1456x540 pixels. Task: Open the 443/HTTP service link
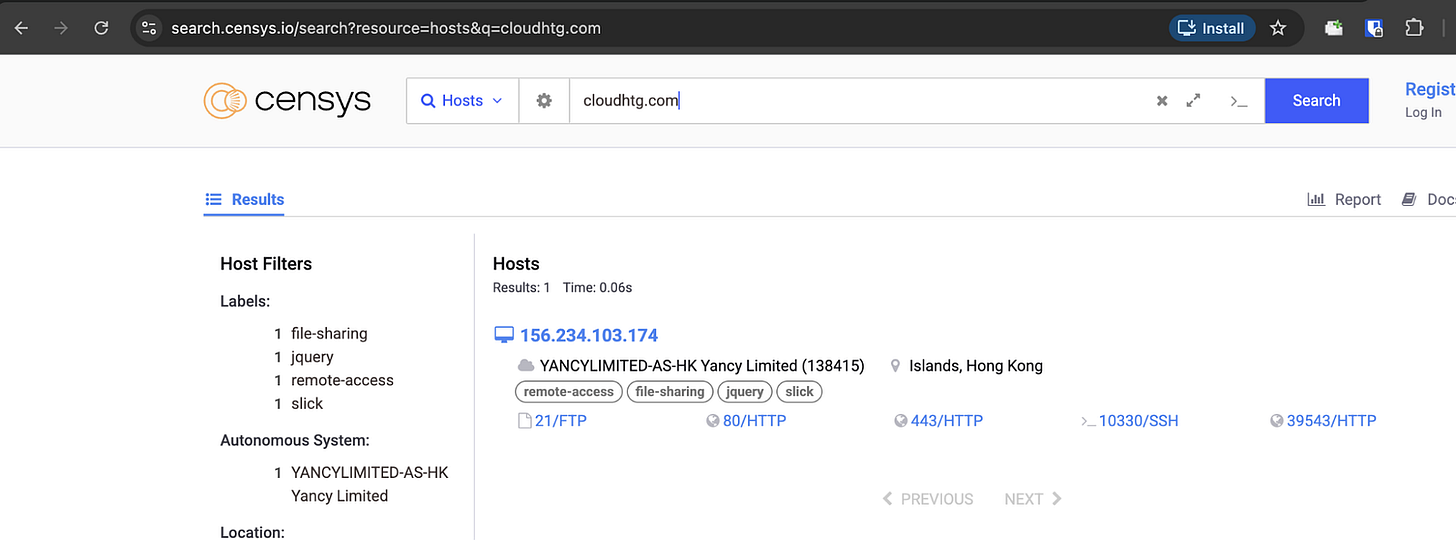pos(938,421)
